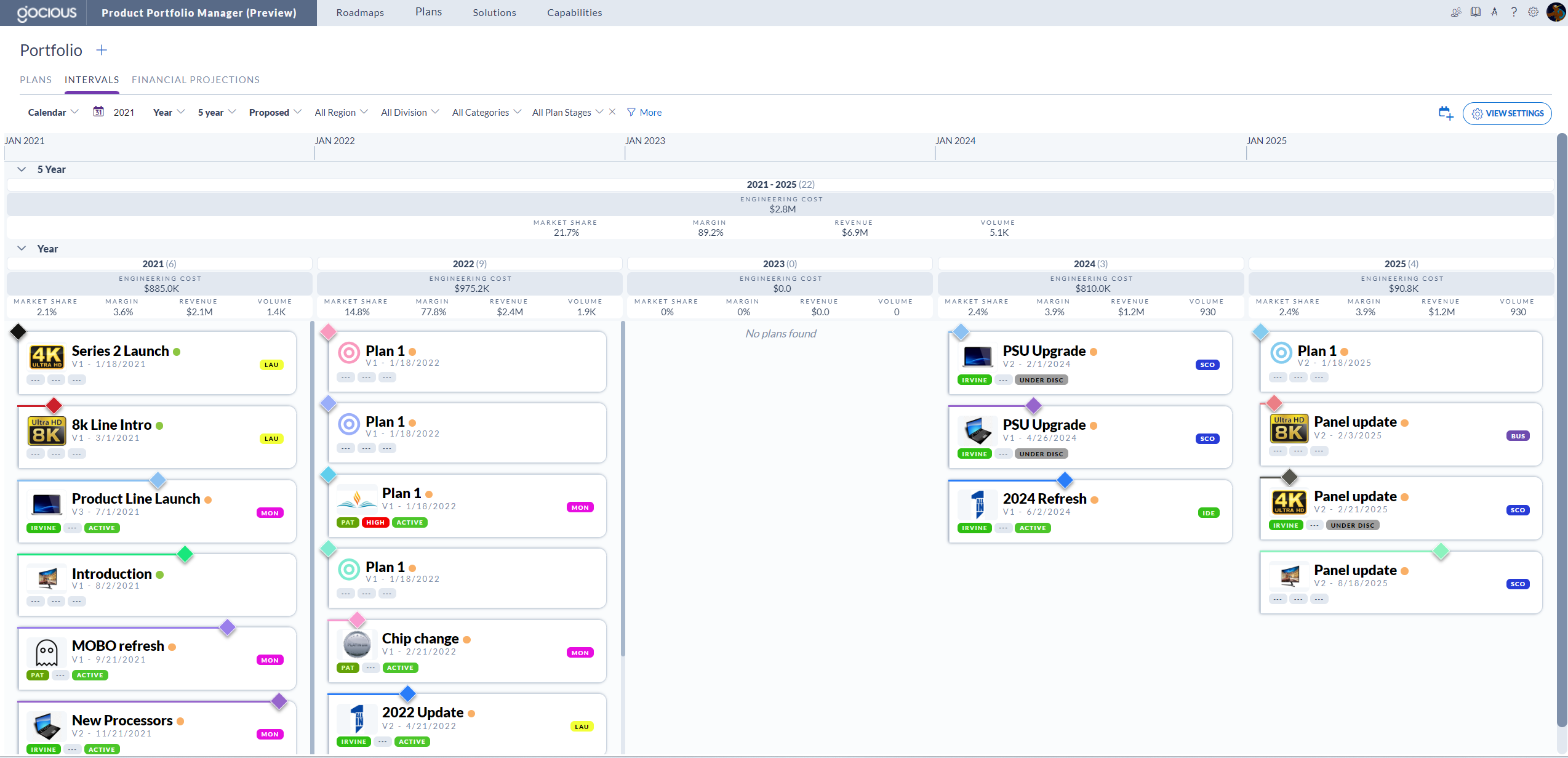Collapse the Year section chevron
The image size is (1568, 758).
click(22, 248)
